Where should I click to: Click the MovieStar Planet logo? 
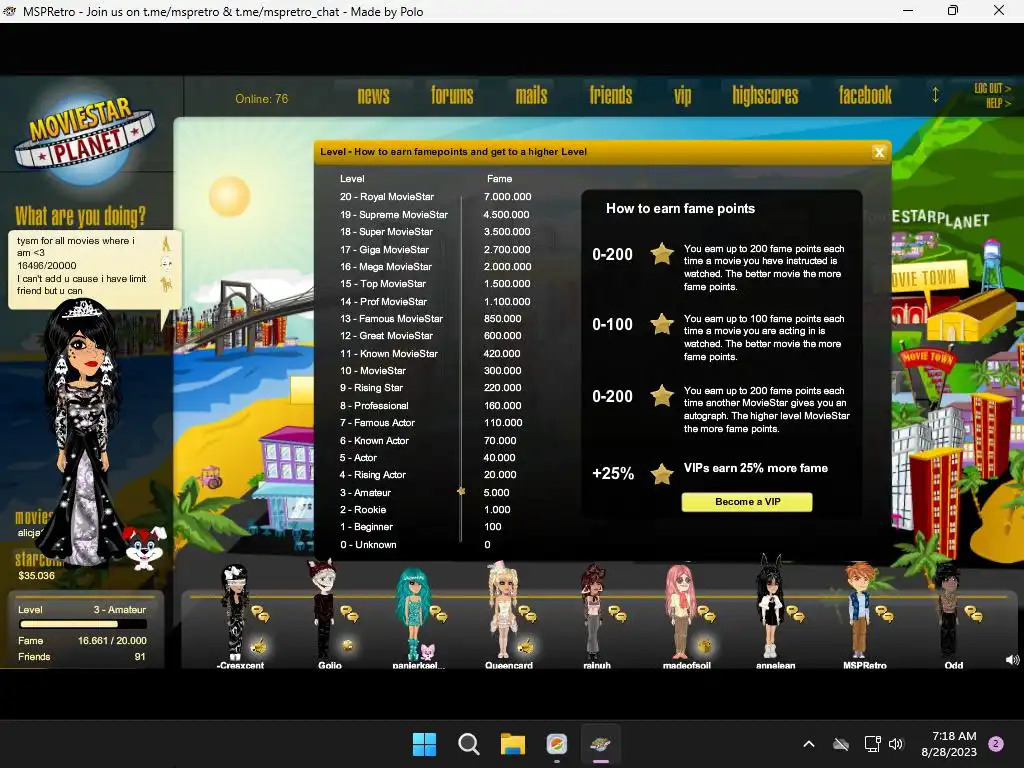point(84,140)
